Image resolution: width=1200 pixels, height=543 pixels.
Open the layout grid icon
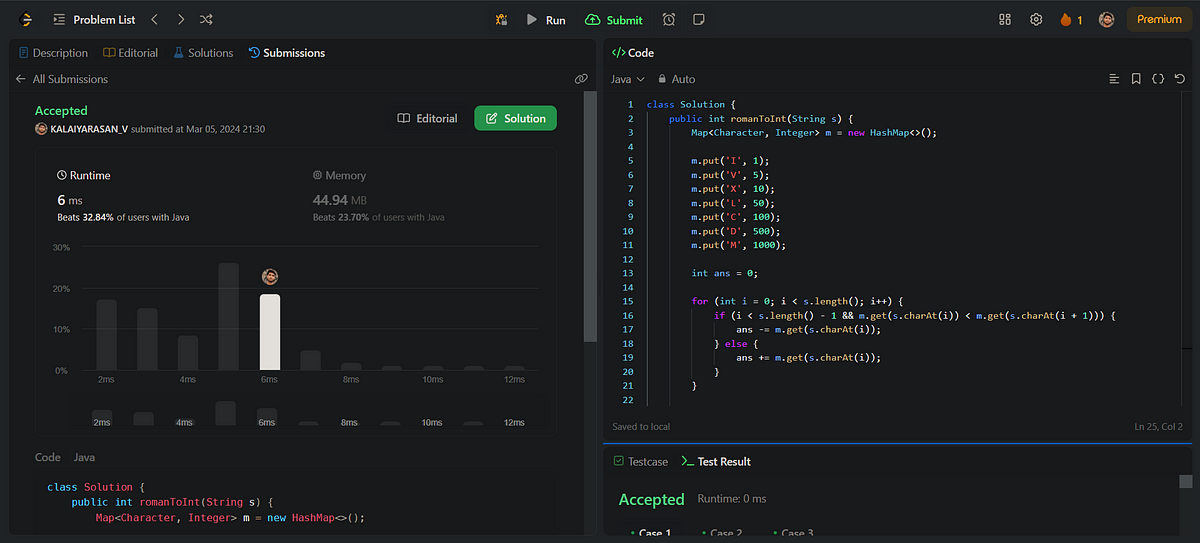click(1005, 19)
